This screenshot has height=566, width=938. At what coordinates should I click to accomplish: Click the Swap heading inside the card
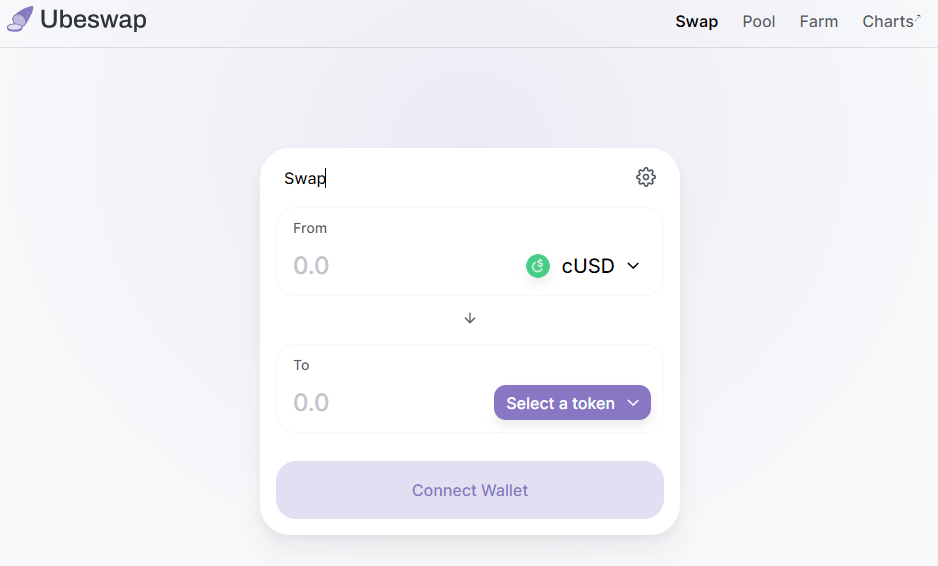coord(304,178)
